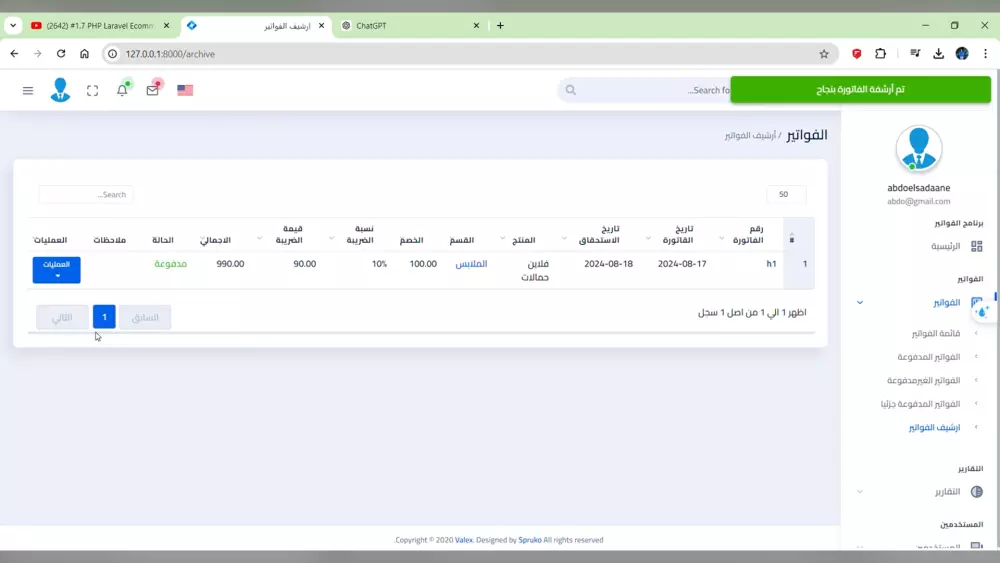Open the الملابس section link
Viewport: 1000px width, 563px height.
(471, 264)
